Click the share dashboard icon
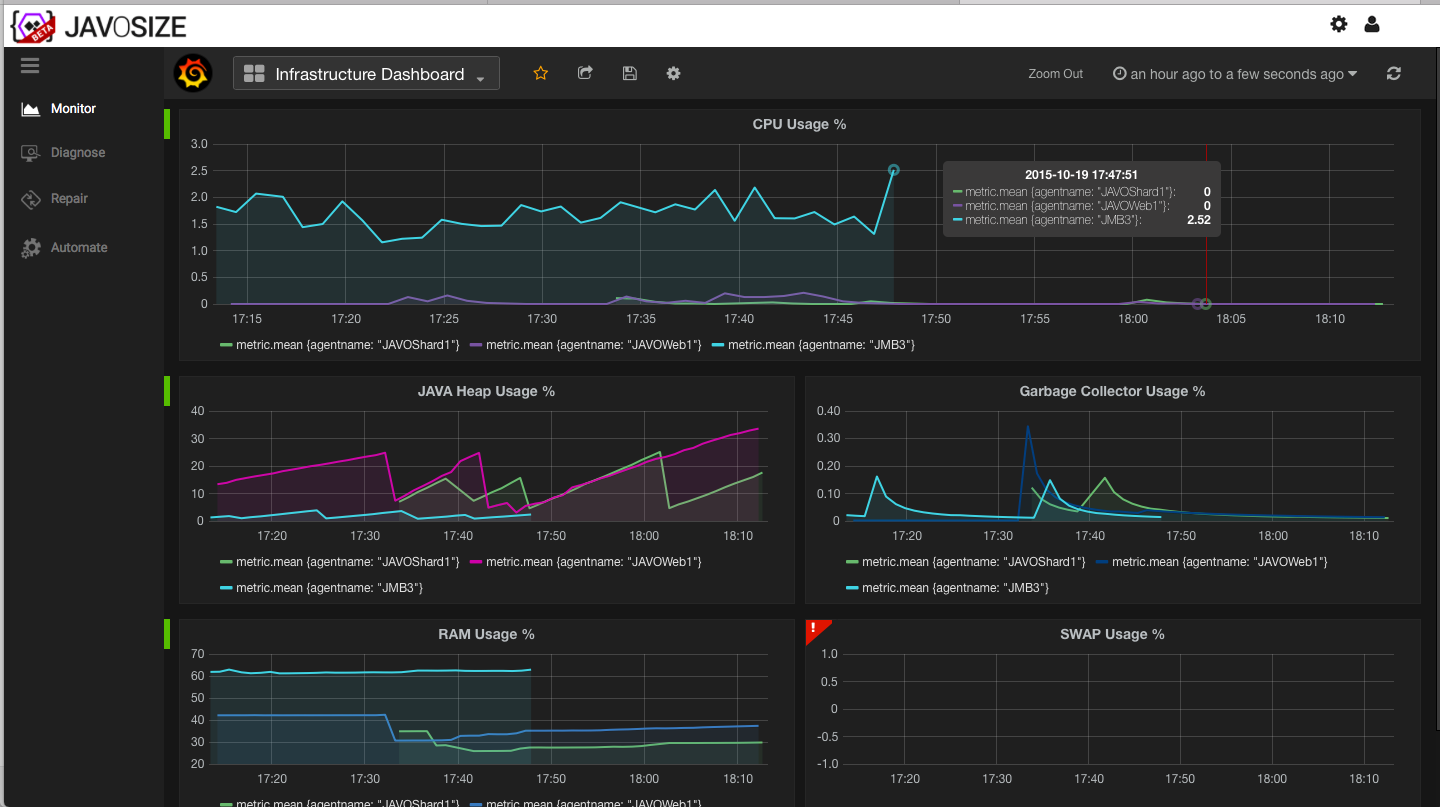1440x807 pixels. pyautogui.click(x=586, y=73)
